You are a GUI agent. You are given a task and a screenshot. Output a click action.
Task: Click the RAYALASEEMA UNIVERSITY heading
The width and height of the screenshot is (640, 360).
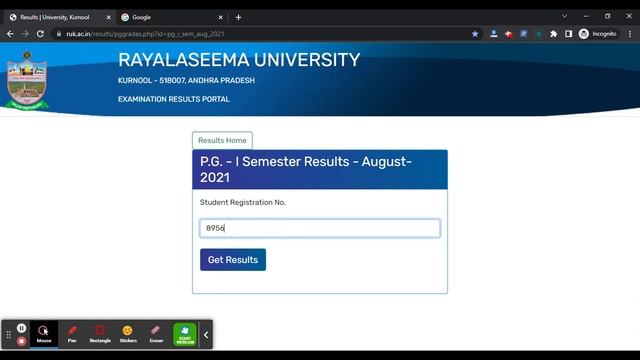click(x=239, y=60)
